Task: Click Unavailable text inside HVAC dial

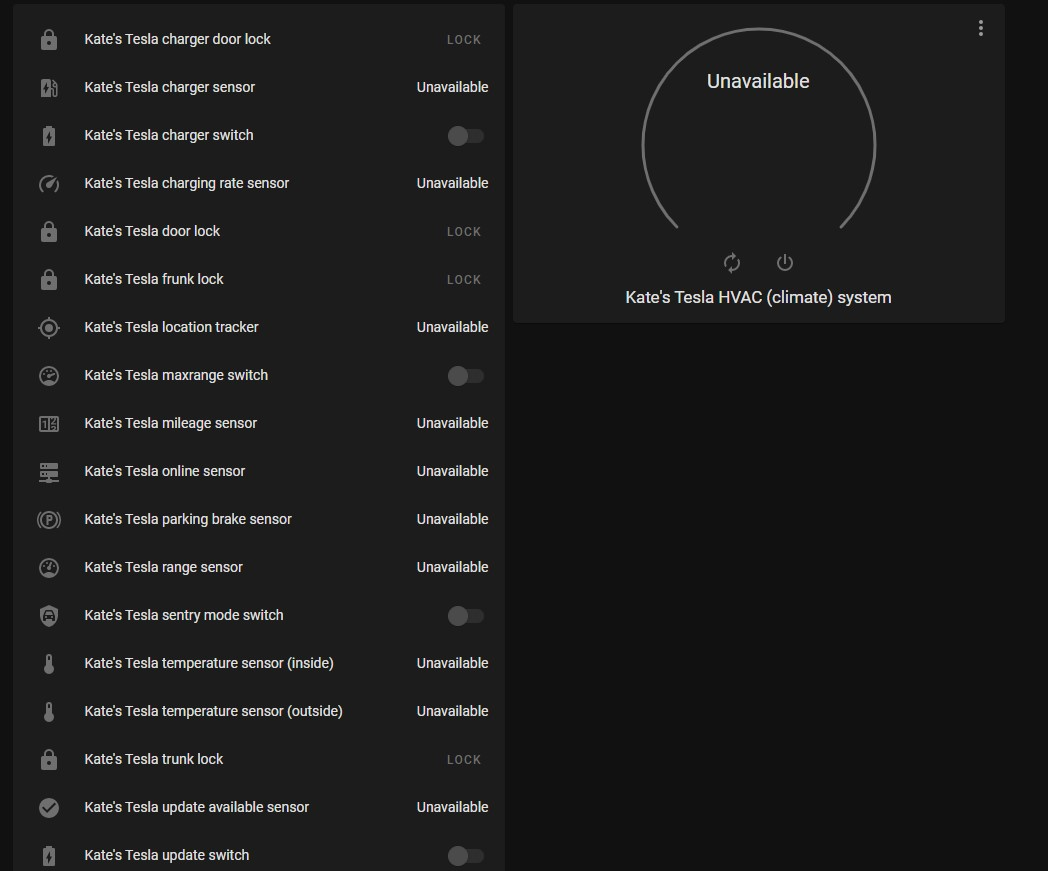Action: tap(758, 81)
